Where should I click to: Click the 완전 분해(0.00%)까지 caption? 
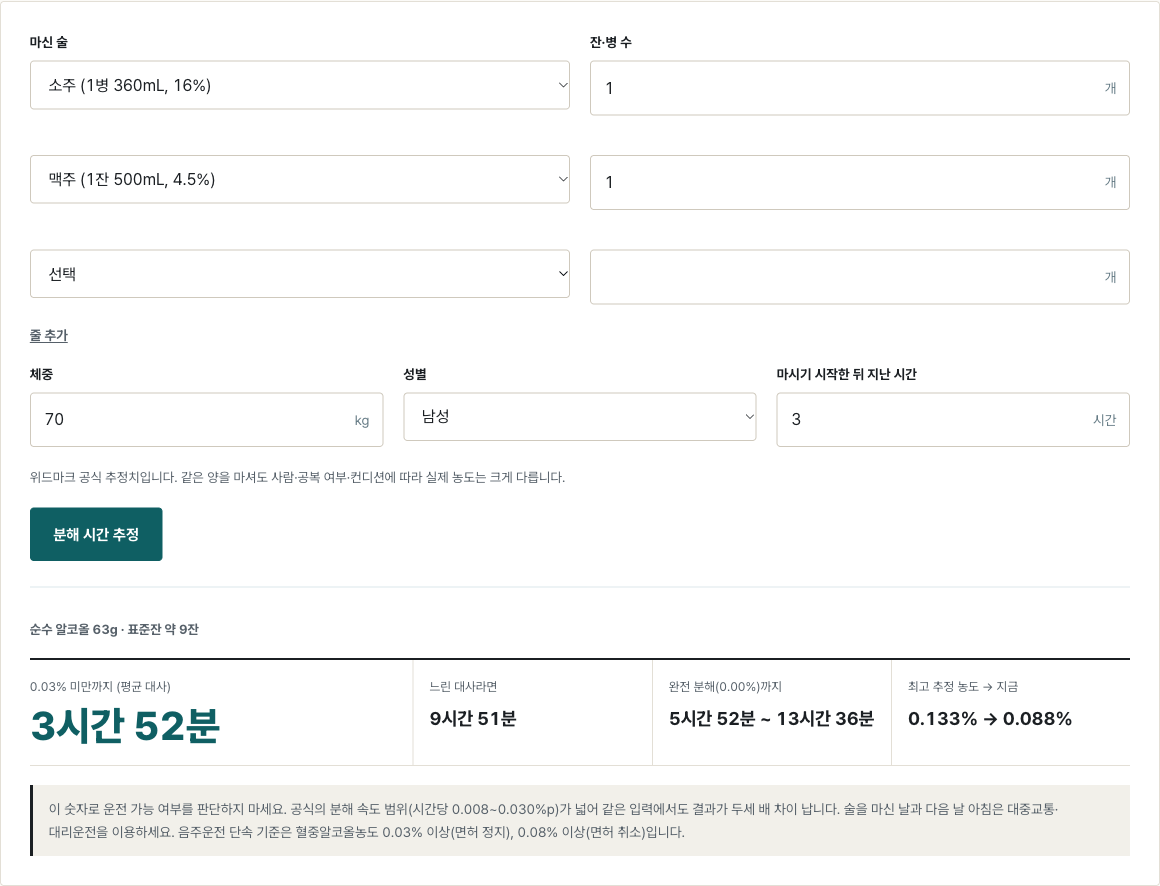pos(725,686)
